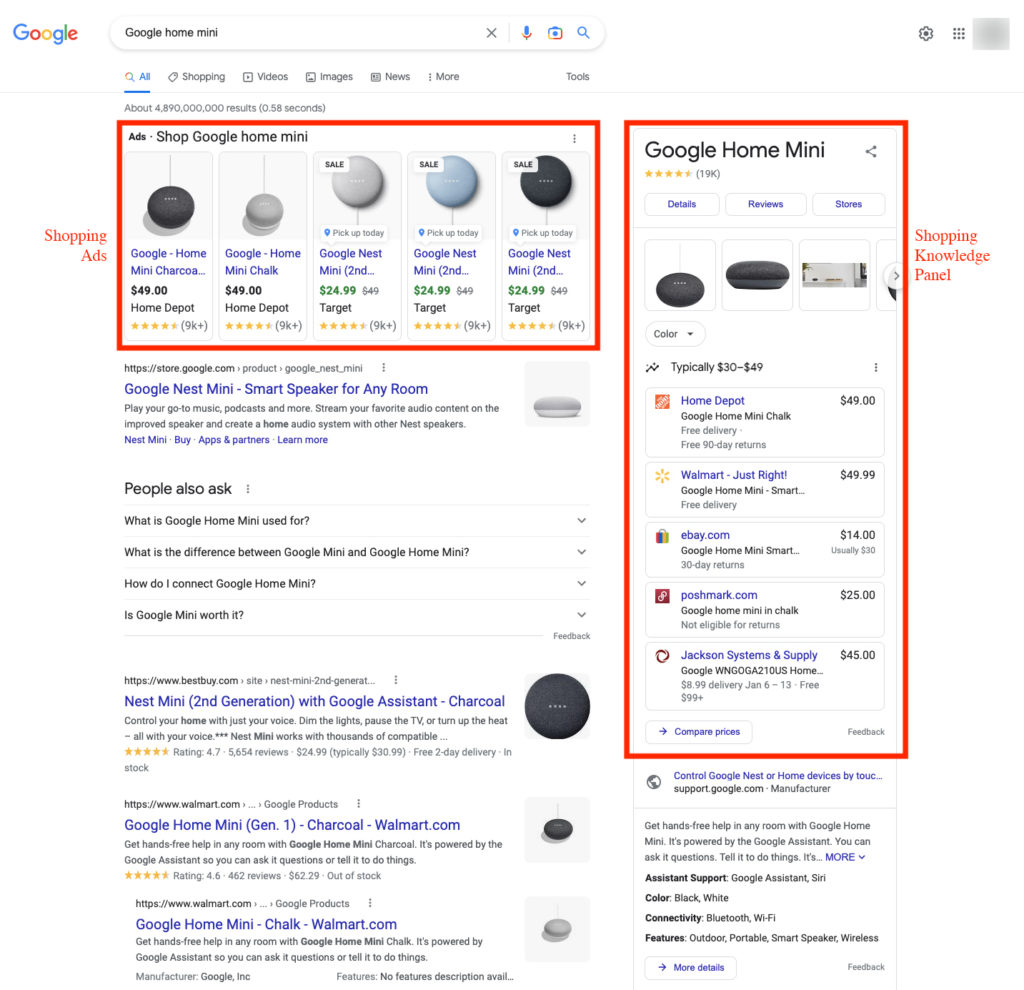Screen dimensions: 1024x990
Task: Open the Home Depot $49.00 store listing
Action: coord(765,422)
